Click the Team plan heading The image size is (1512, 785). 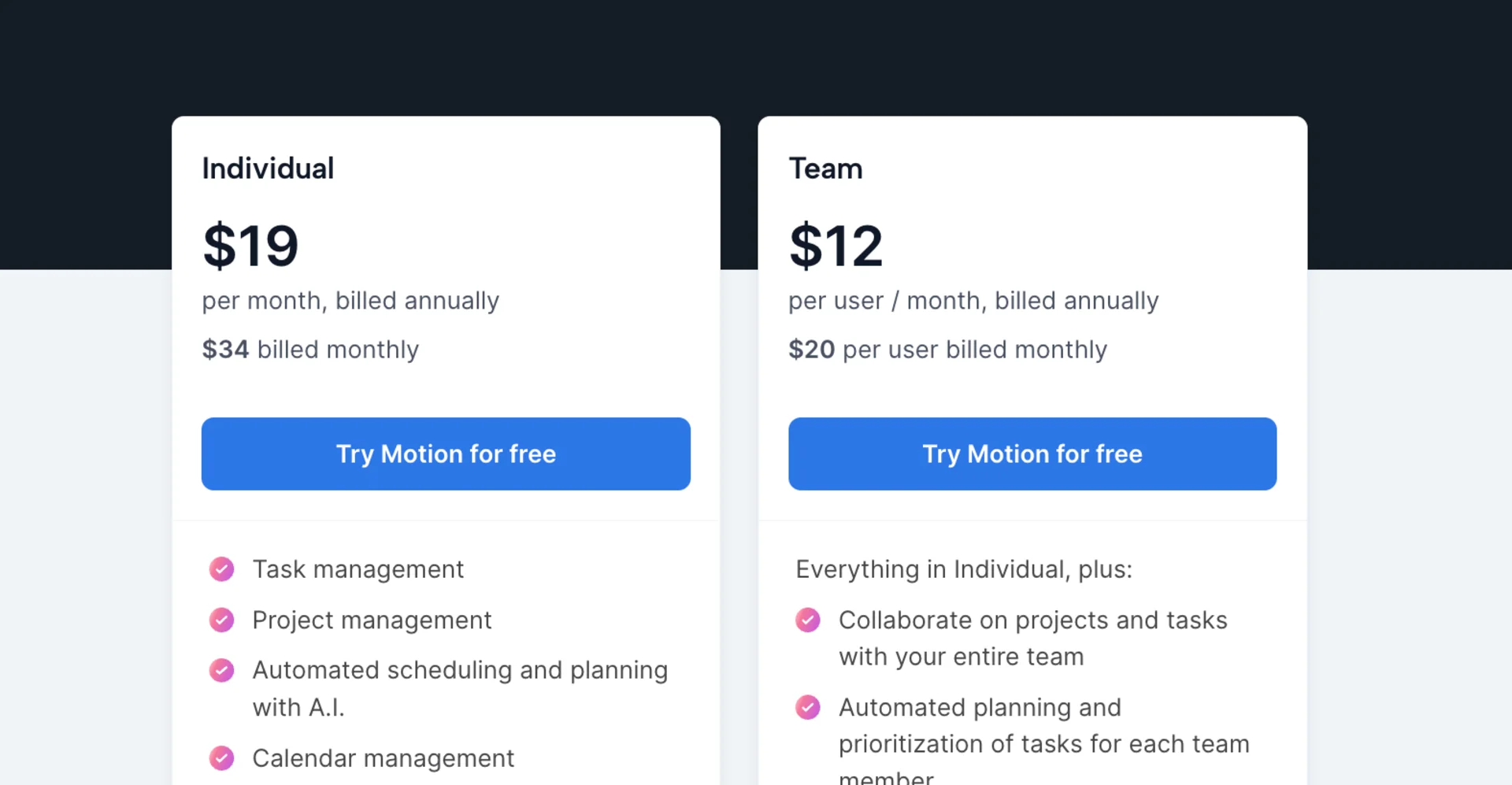tap(825, 168)
